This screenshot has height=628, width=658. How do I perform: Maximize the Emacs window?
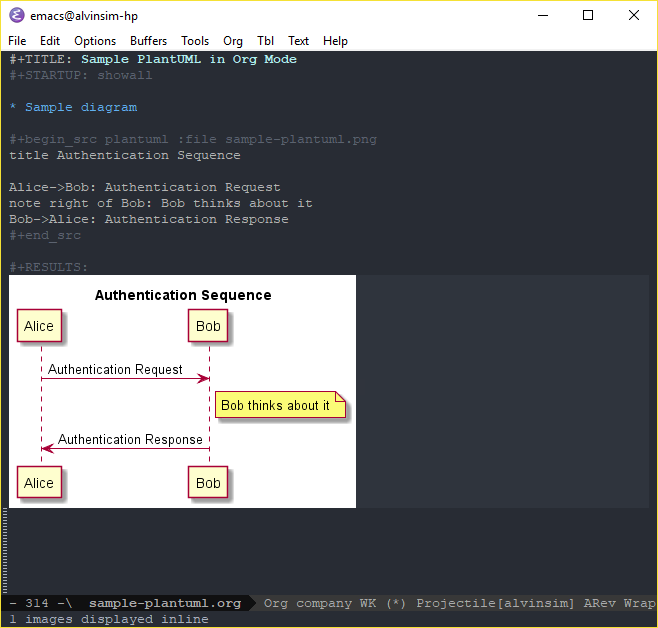point(588,15)
